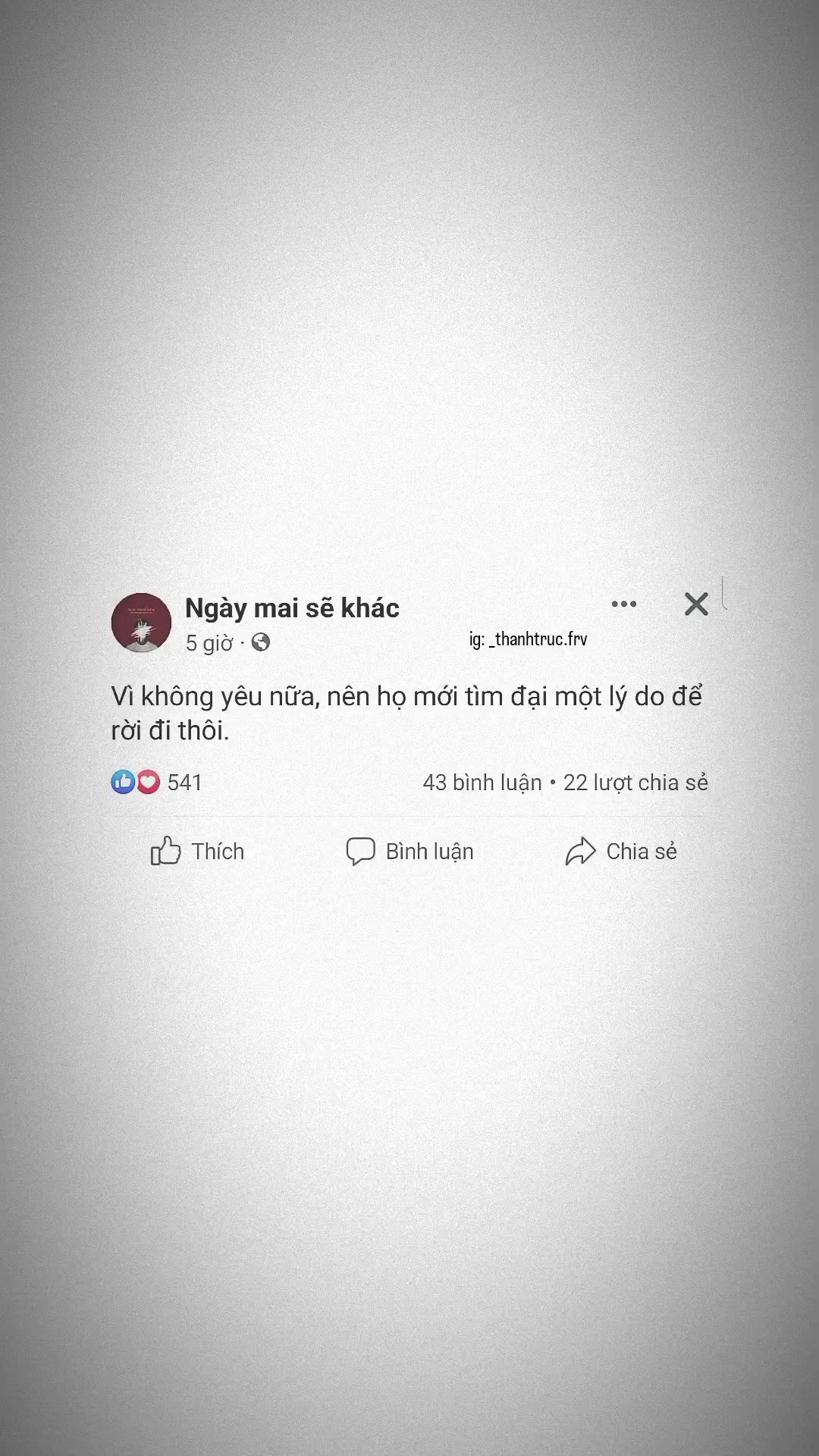
Task: Select the Bình luận button label
Action: point(429,852)
